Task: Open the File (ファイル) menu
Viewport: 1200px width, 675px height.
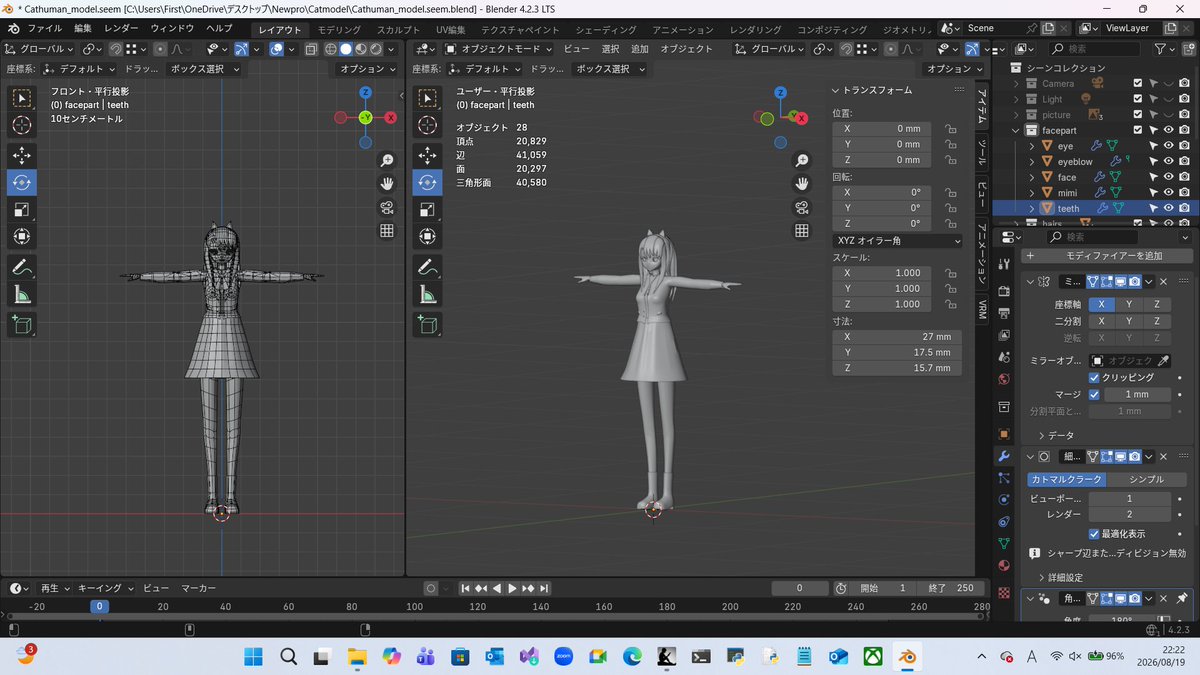Action: click(44, 29)
